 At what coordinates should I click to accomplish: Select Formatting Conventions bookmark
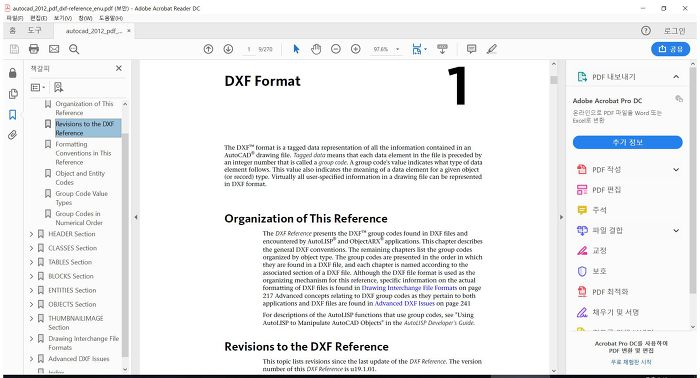(83, 153)
